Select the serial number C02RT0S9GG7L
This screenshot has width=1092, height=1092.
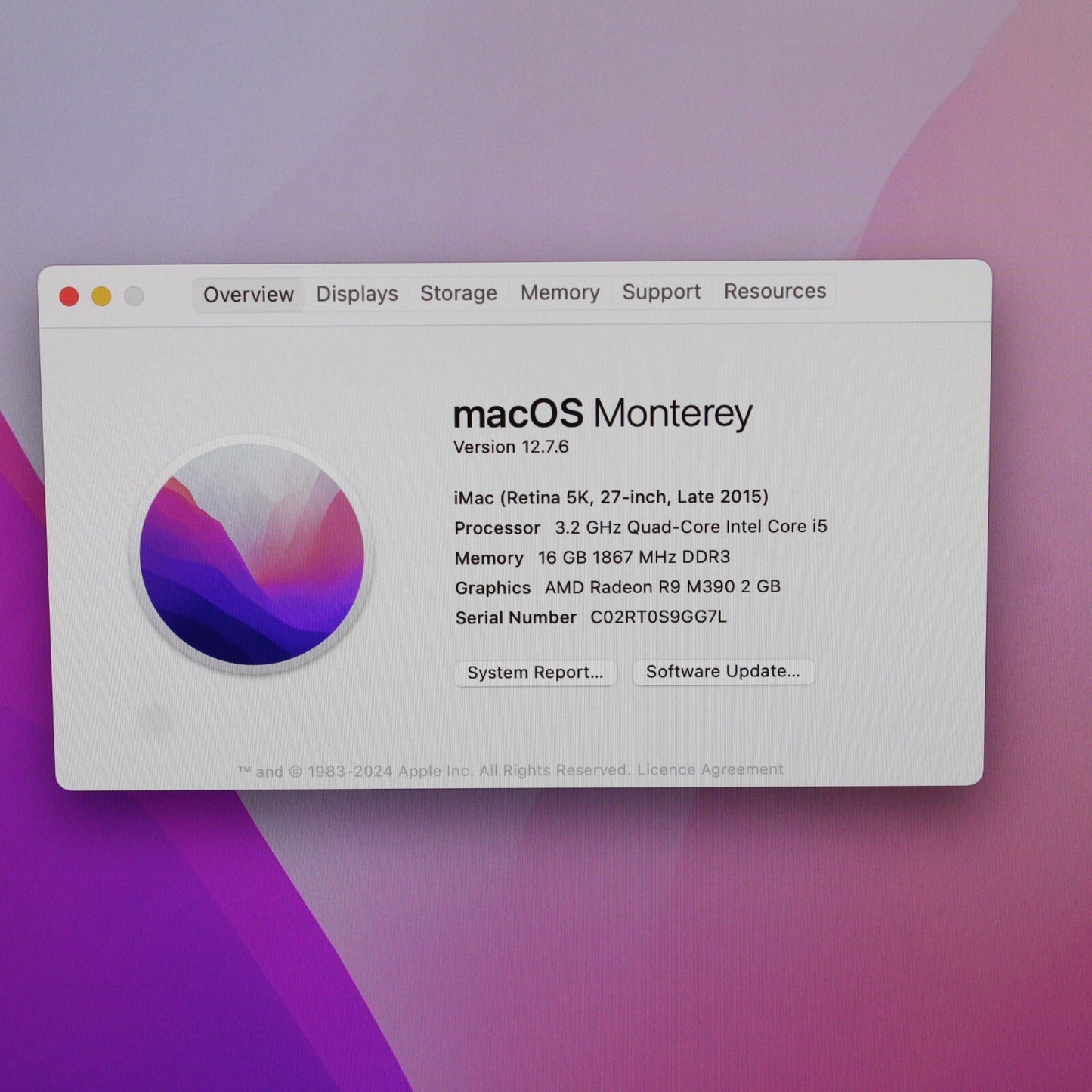658,617
